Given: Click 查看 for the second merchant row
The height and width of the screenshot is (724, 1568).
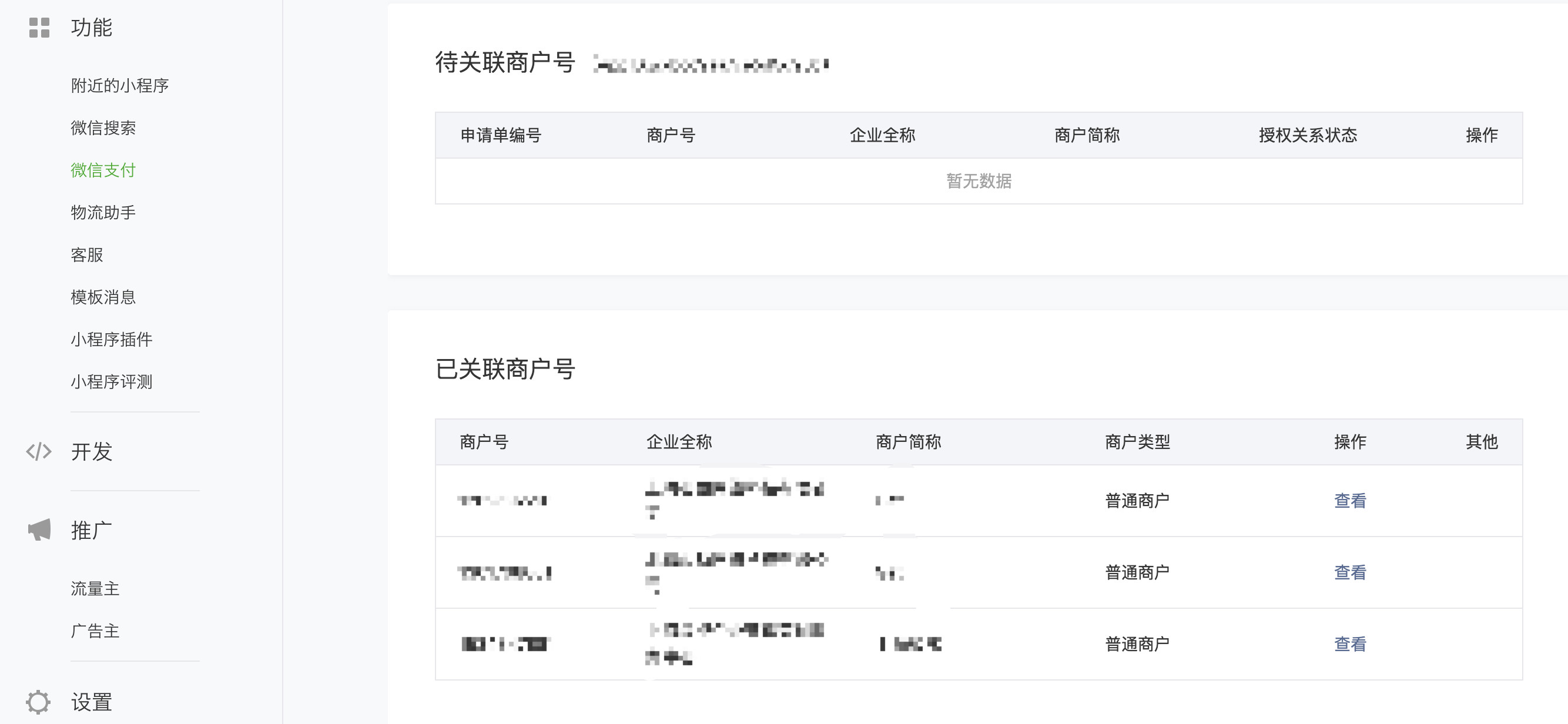Looking at the screenshot, I should [x=1350, y=572].
